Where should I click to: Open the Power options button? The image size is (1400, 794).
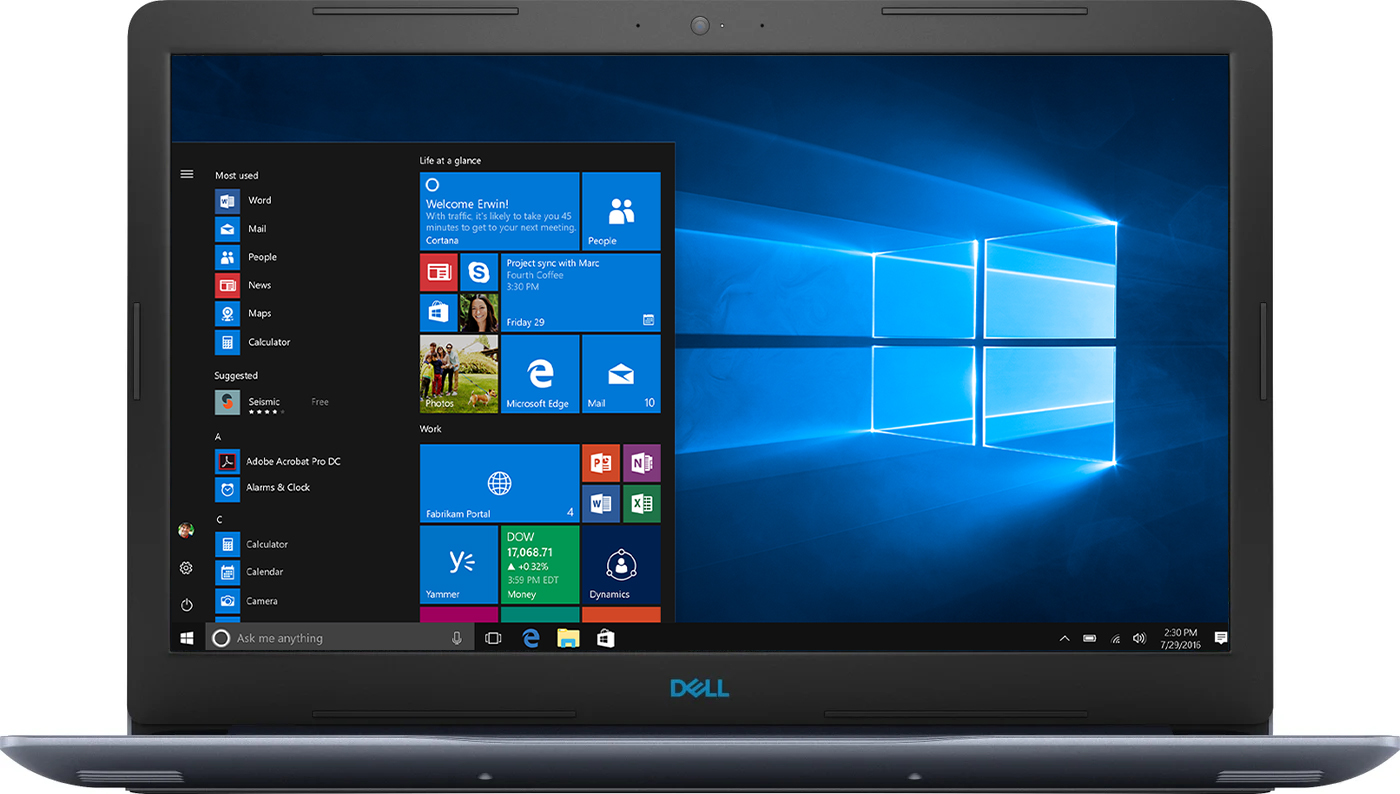[186, 605]
